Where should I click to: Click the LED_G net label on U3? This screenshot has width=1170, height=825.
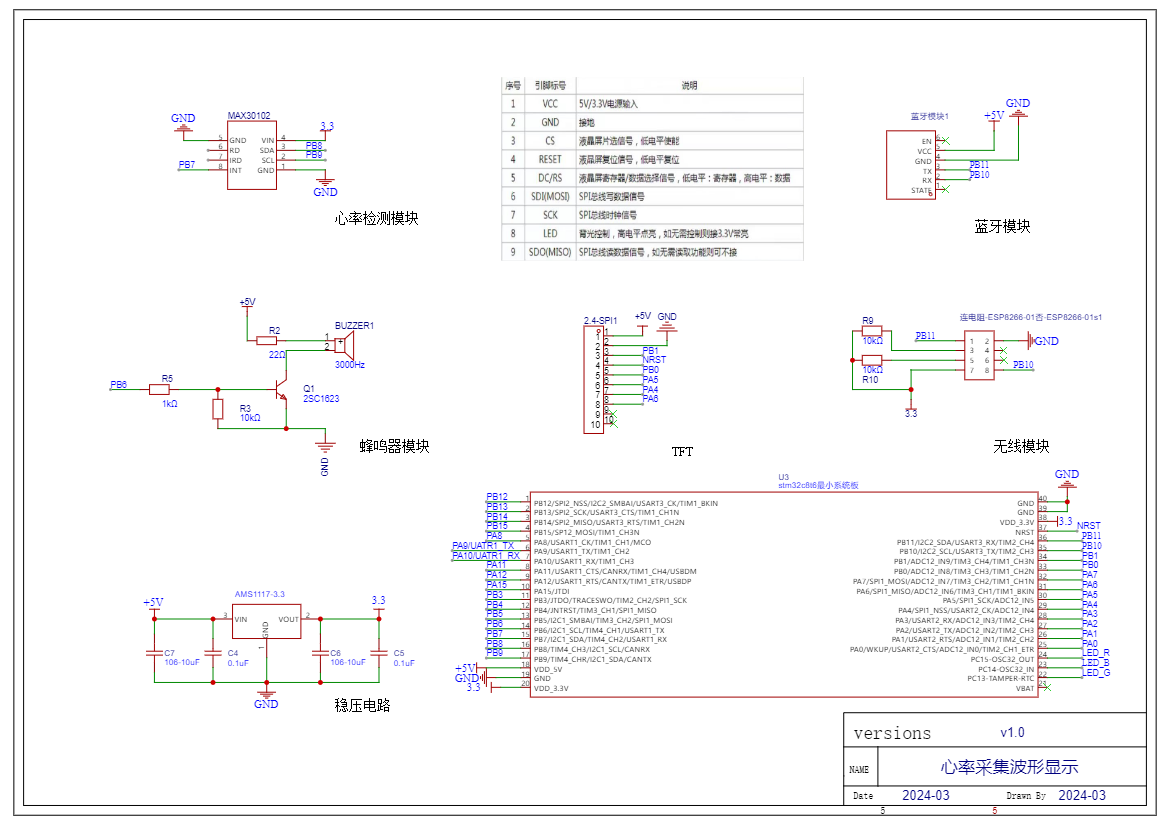point(1096,672)
